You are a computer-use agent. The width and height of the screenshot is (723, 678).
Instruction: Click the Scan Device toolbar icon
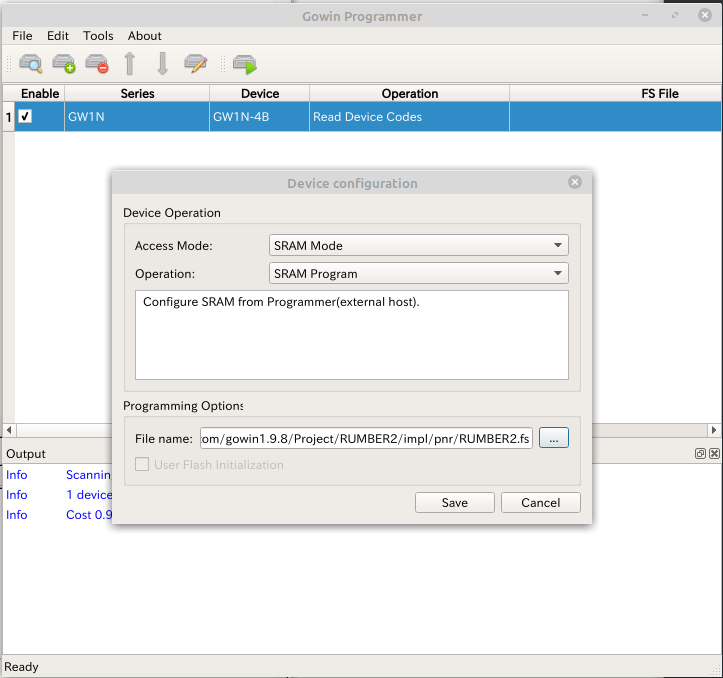[x=31, y=64]
